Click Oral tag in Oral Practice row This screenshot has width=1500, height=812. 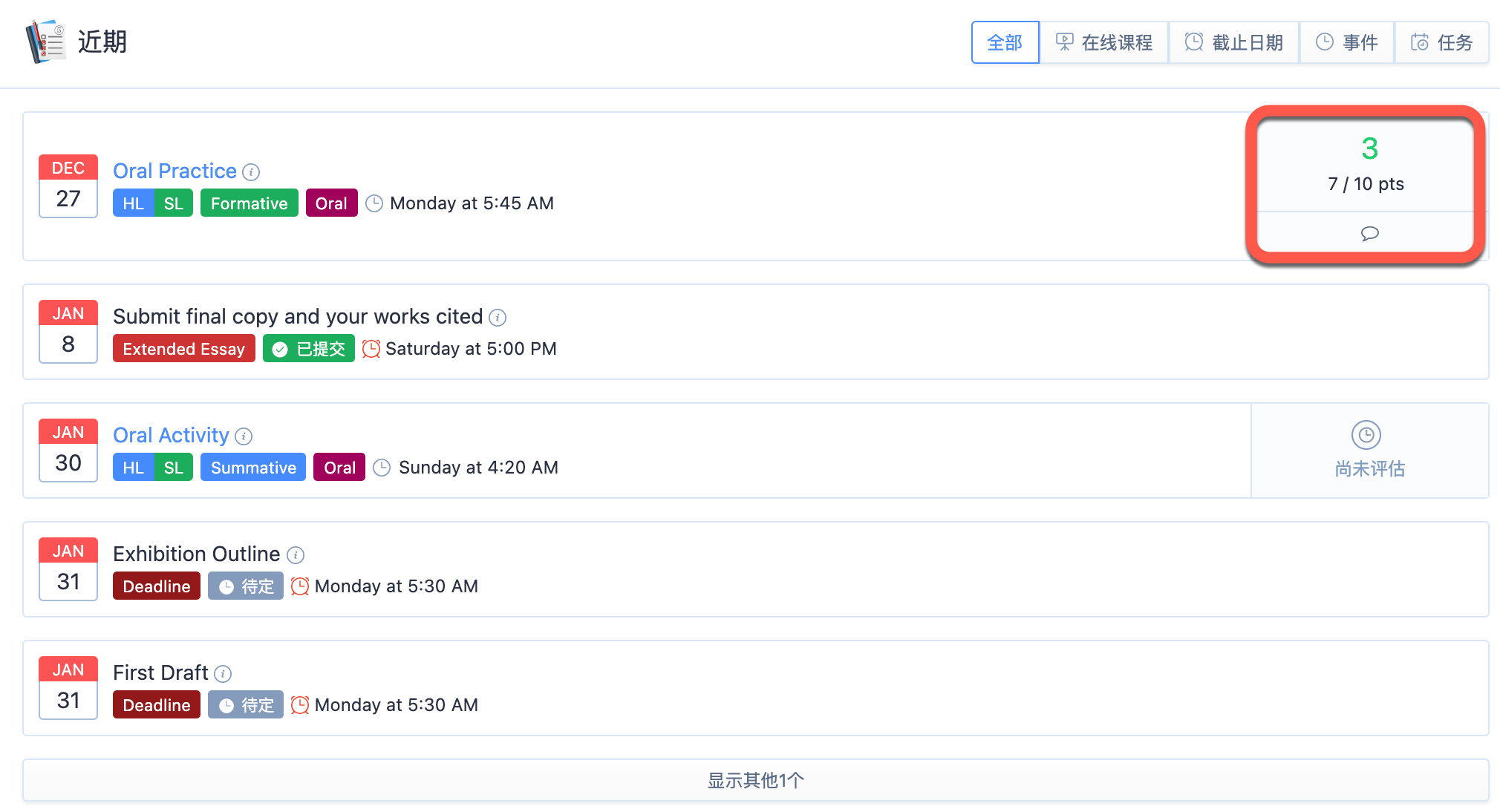coord(331,203)
